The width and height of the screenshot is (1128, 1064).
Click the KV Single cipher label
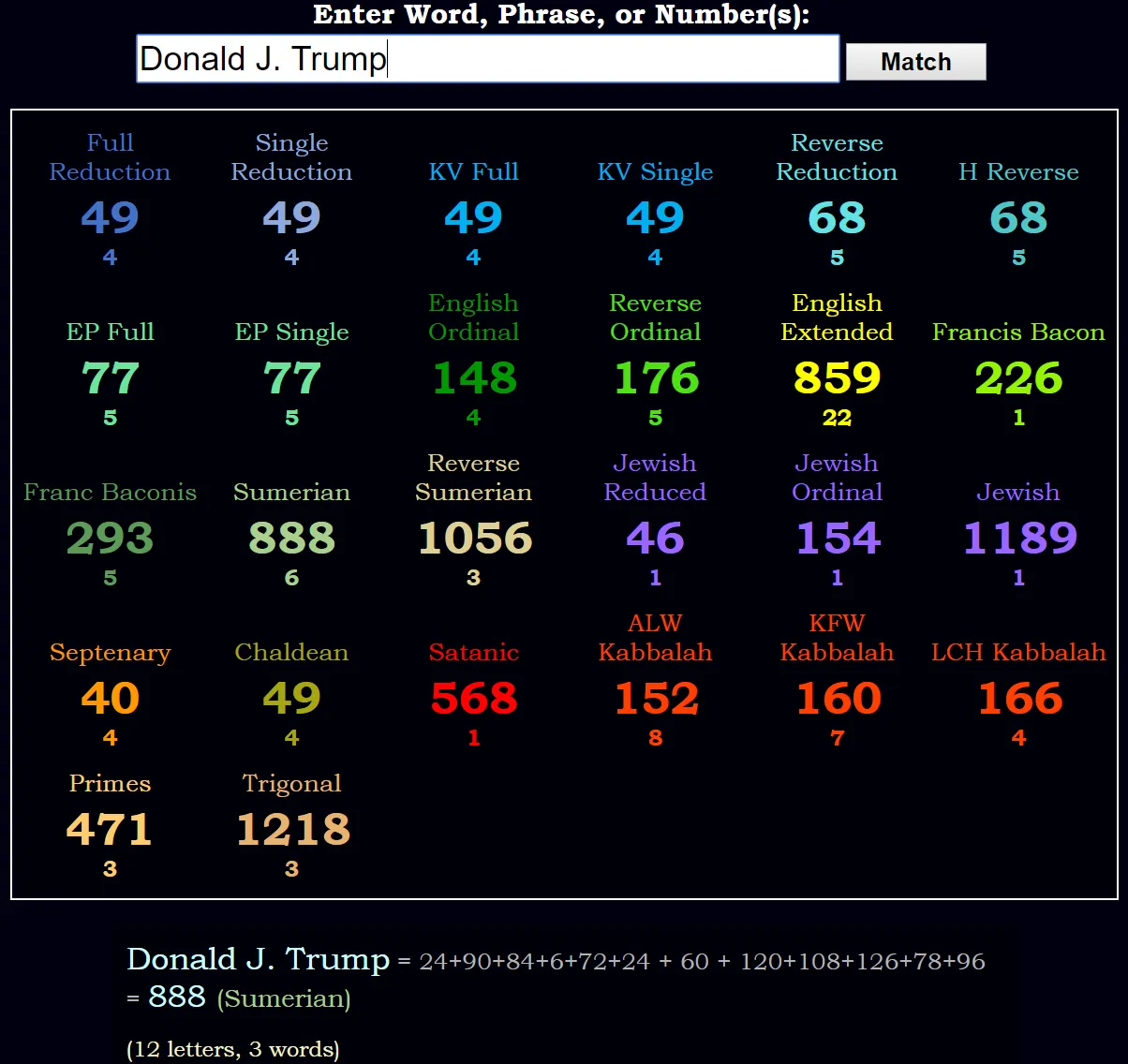pos(655,171)
